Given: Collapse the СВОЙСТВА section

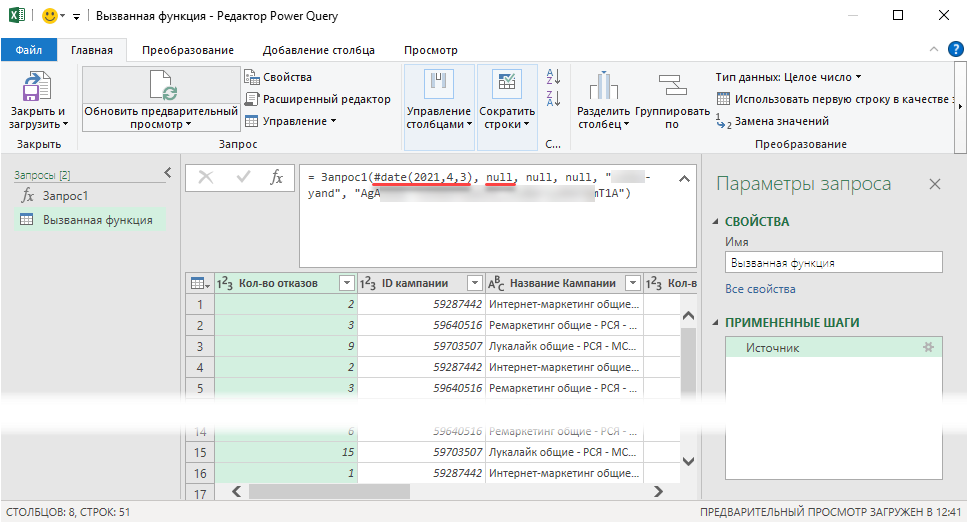Looking at the screenshot, I should [716, 222].
